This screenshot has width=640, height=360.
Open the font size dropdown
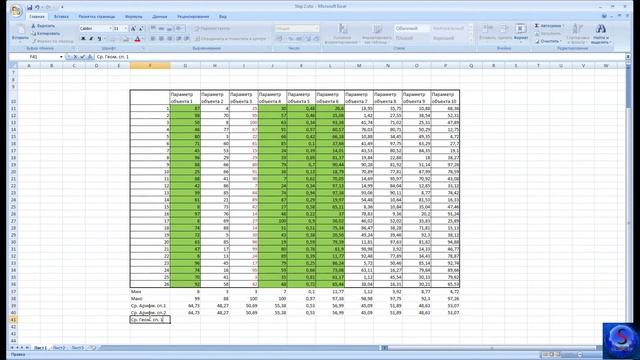[126, 29]
